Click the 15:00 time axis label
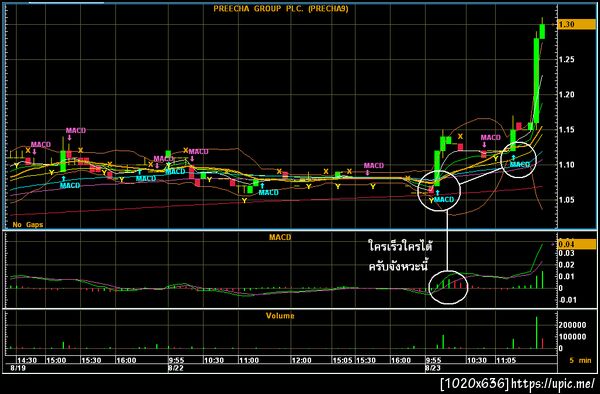Screen dimensions: 600x394 [x=56, y=360]
